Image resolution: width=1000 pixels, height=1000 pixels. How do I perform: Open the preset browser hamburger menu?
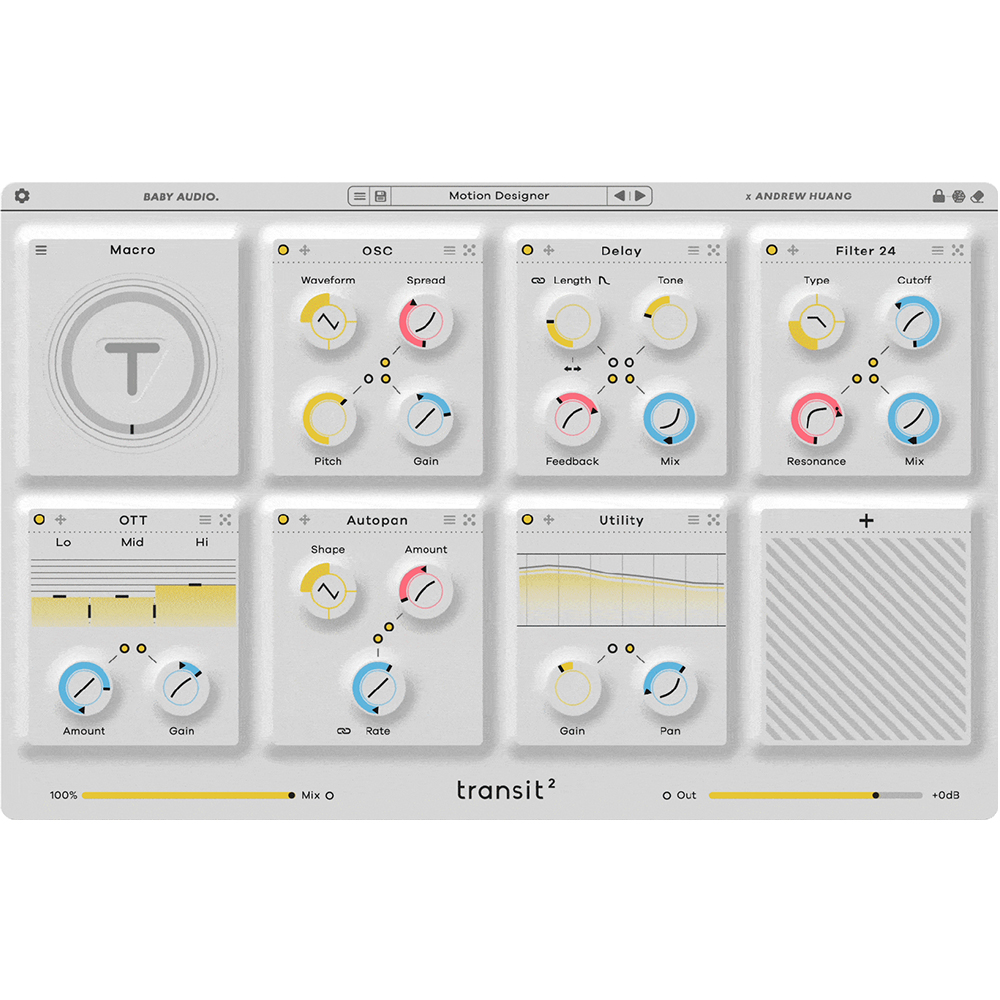point(358,195)
